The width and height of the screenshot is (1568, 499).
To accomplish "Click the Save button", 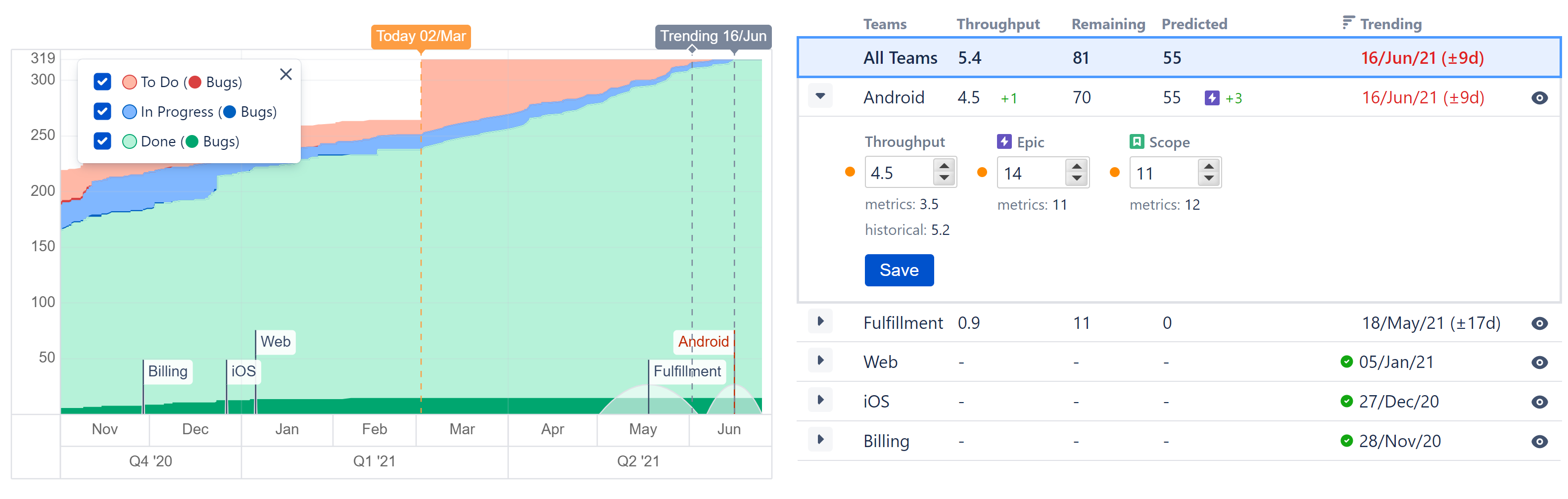I will [x=899, y=270].
